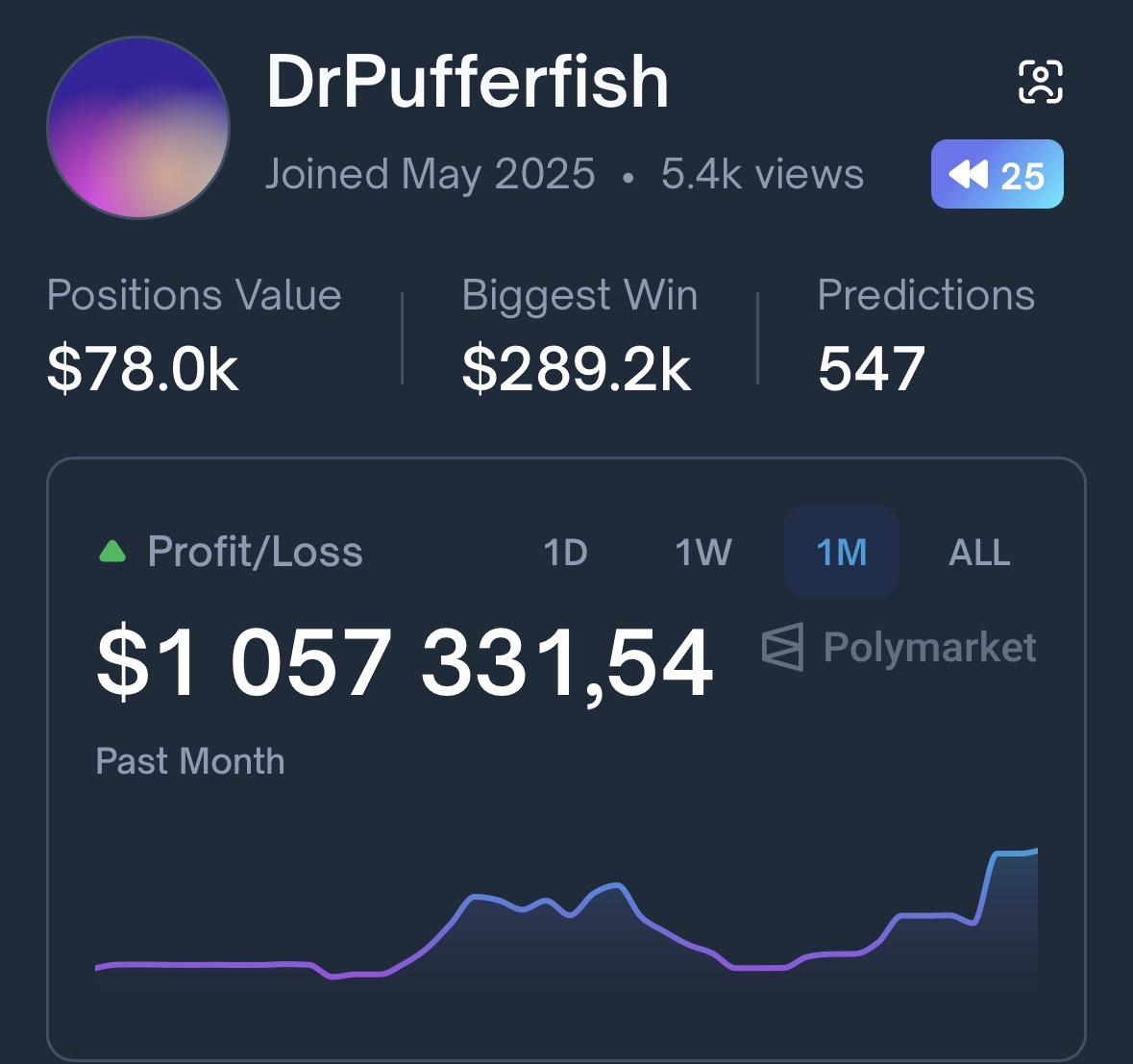Open DrPufferfish's gradient avatar
The width and height of the screenshot is (1133, 1064).
138,127
